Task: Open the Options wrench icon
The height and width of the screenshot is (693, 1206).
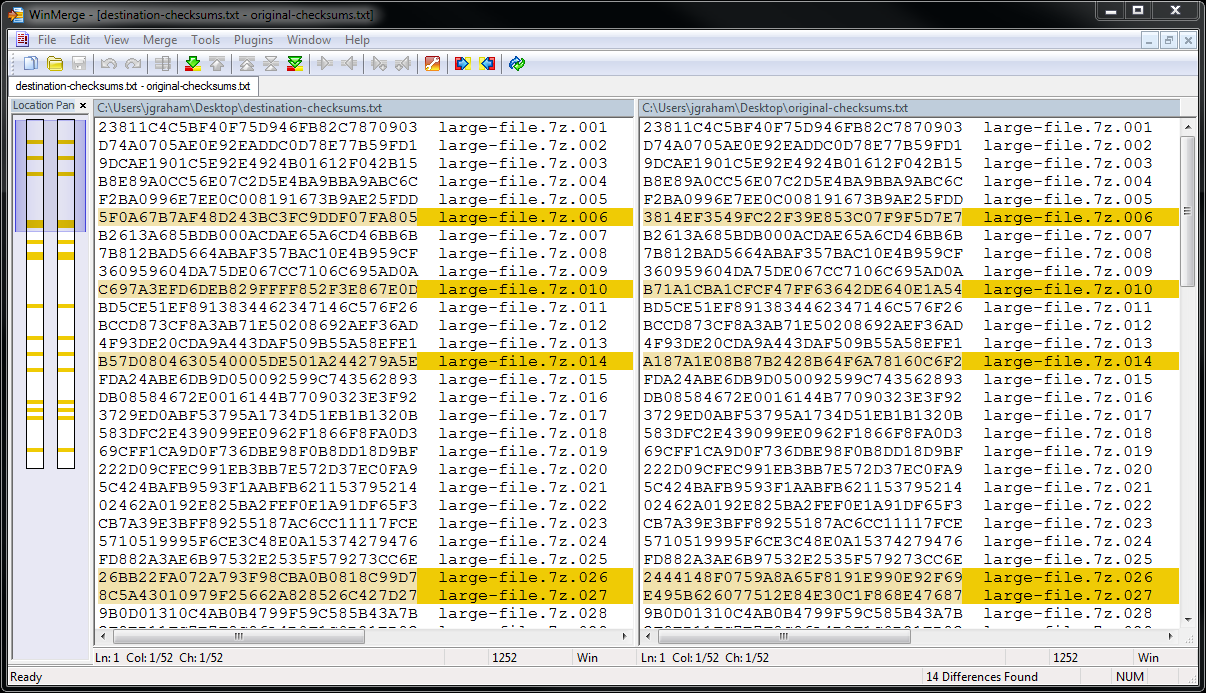Action: pos(432,64)
